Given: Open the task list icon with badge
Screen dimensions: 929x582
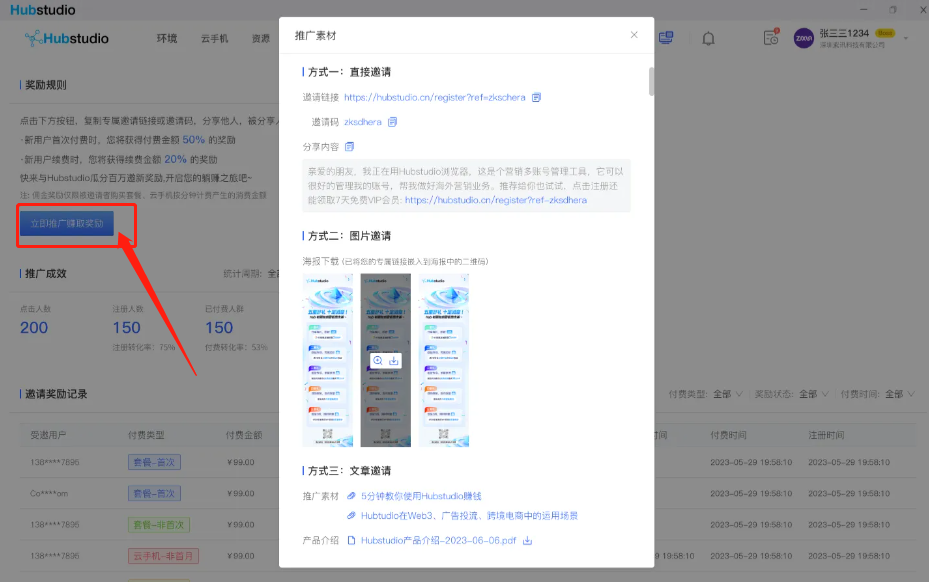Looking at the screenshot, I should (771, 37).
